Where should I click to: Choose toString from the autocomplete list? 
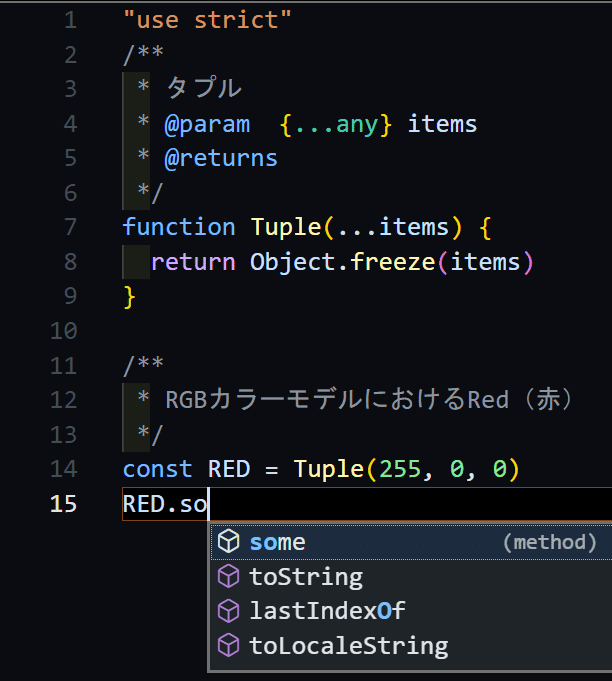coord(306,577)
